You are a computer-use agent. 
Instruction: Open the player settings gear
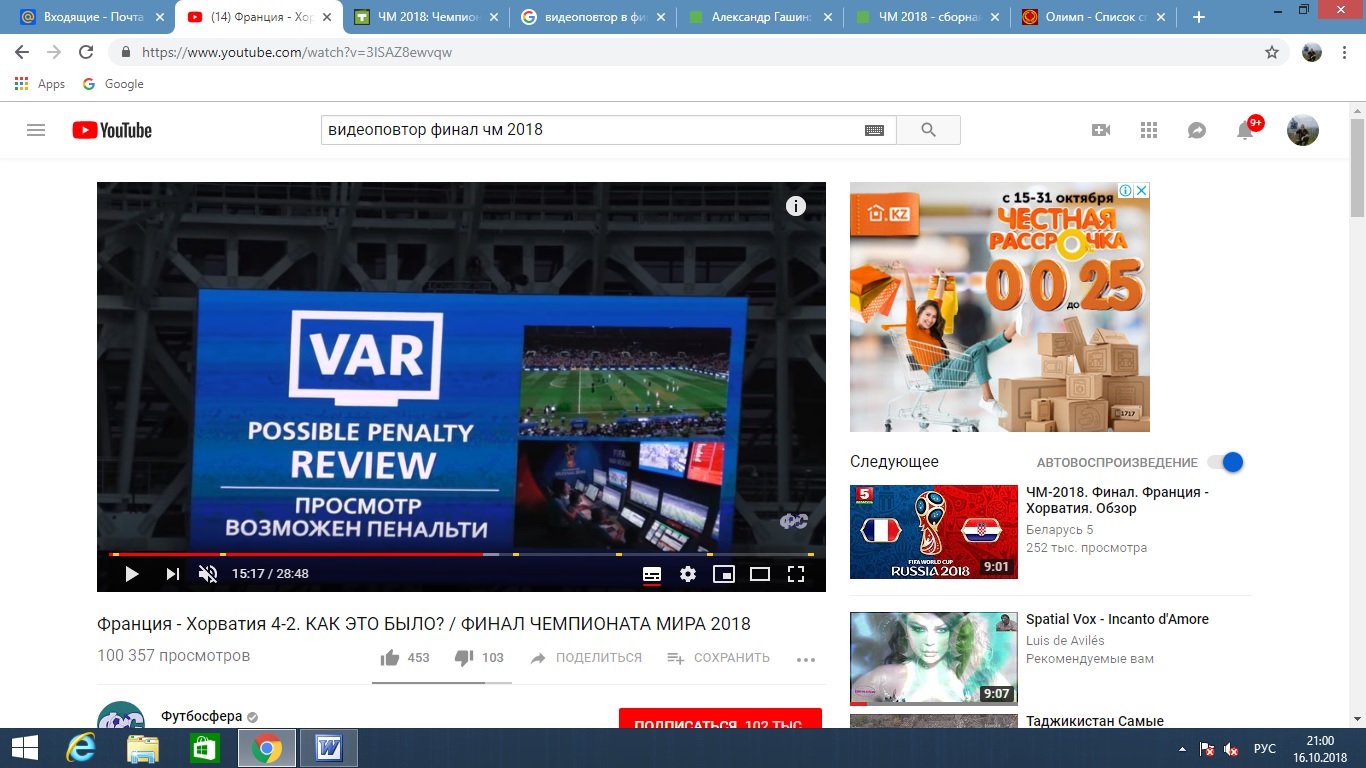point(688,574)
